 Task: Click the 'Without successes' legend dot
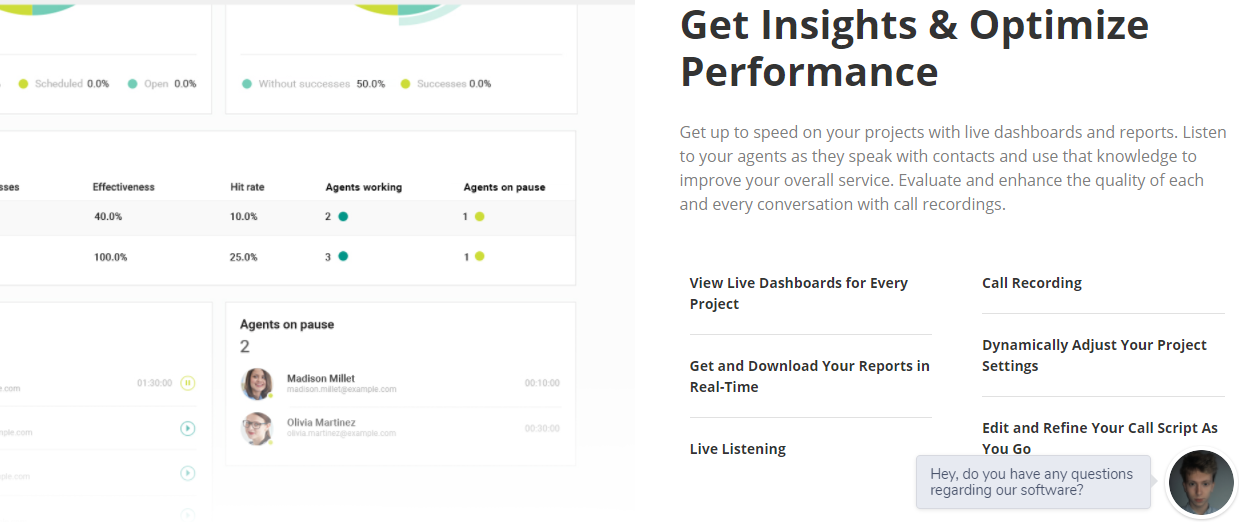[247, 84]
